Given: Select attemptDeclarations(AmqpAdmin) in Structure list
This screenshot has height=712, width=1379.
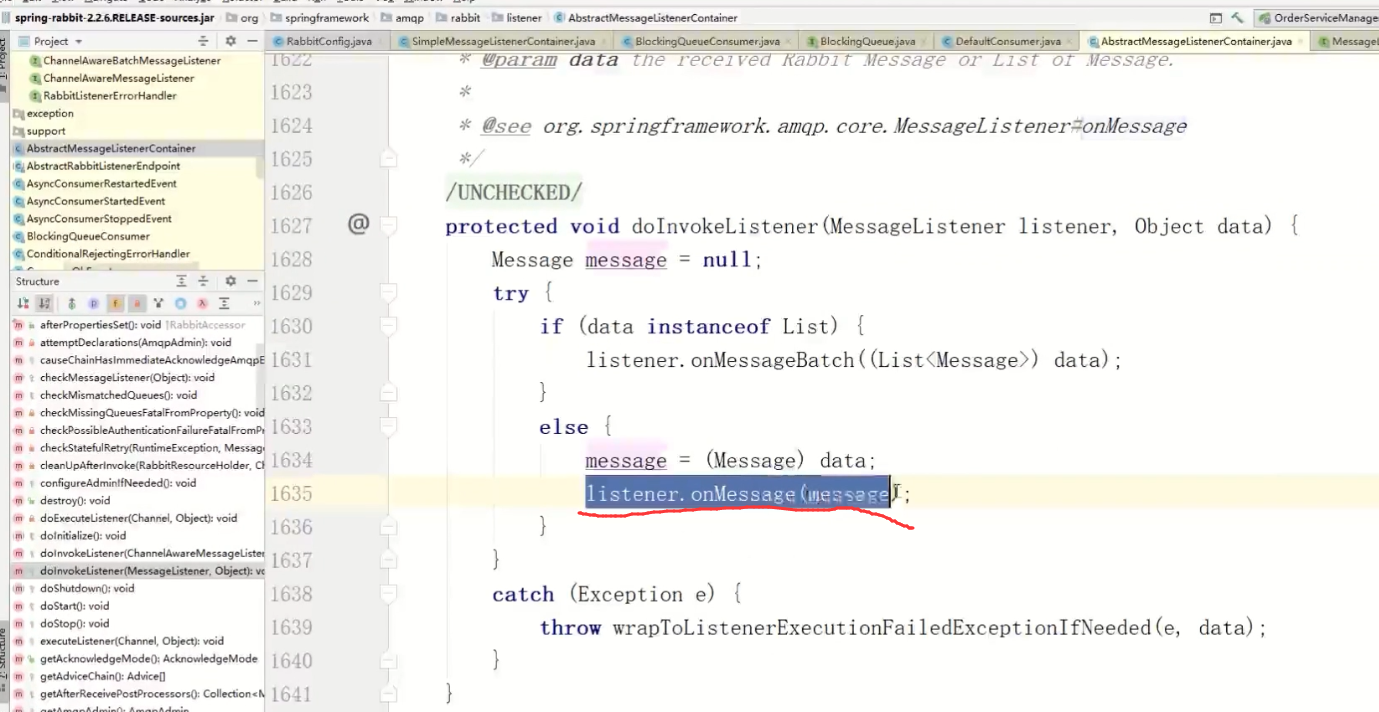Looking at the screenshot, I should [x=136, y=343].
